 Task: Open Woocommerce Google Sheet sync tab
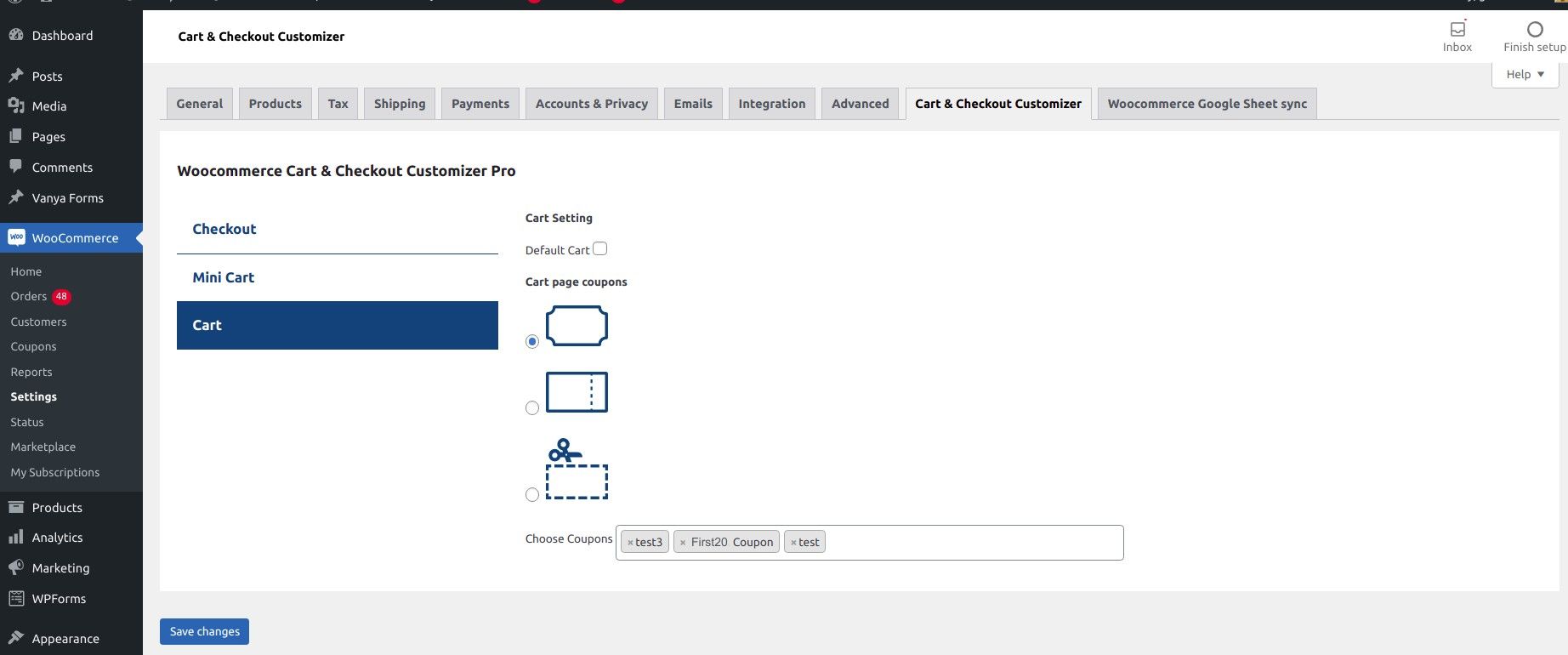[x=1207, y=104]
